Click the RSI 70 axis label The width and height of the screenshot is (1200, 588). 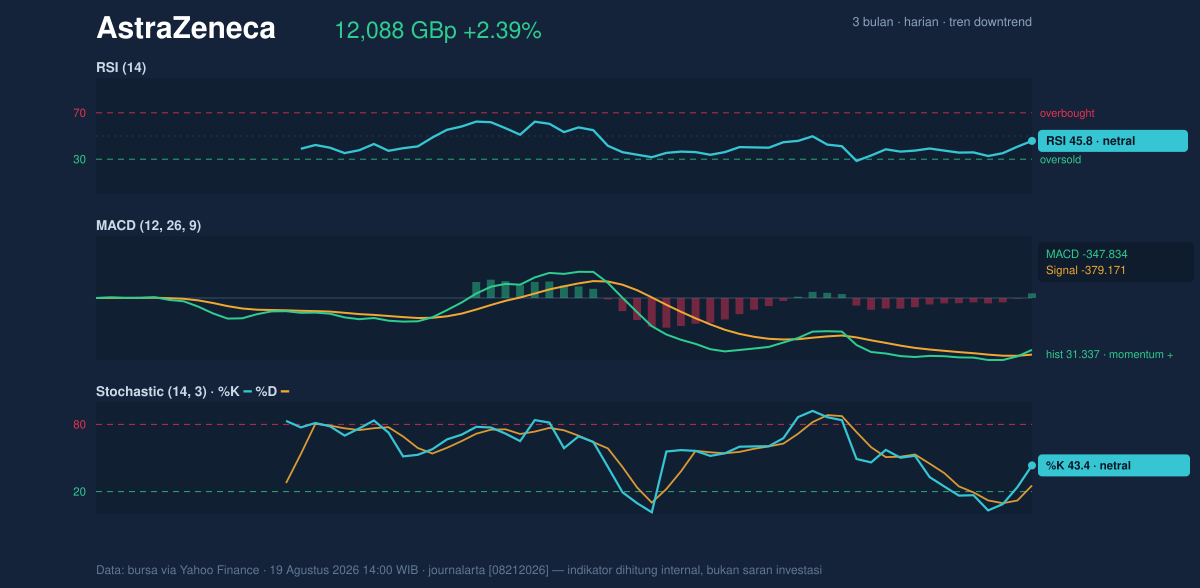[x=79, y=113]
